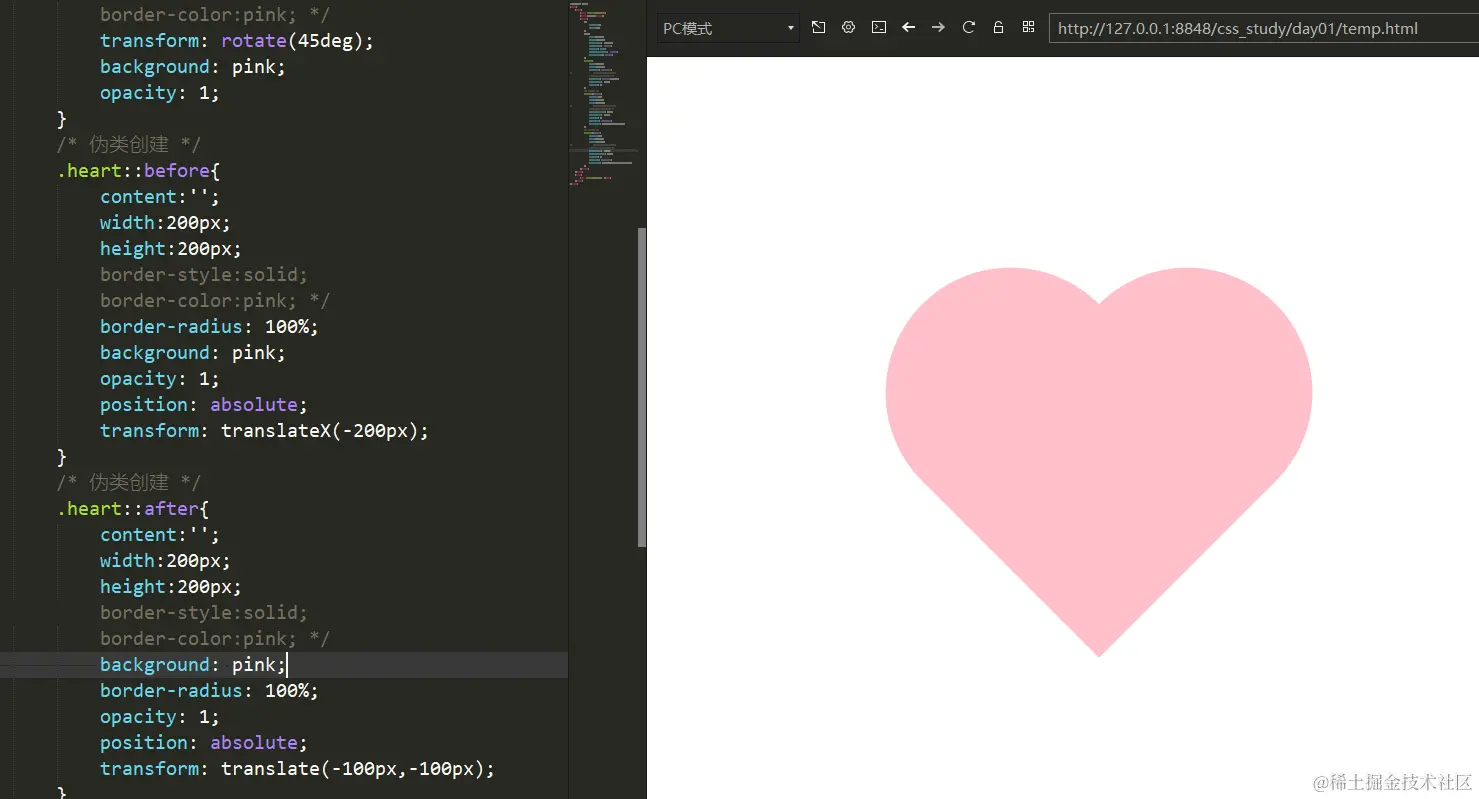Click the editor vertical scrollbar thumb
This screenshot has height=799, width=1479.
click(x=642, y=387)
